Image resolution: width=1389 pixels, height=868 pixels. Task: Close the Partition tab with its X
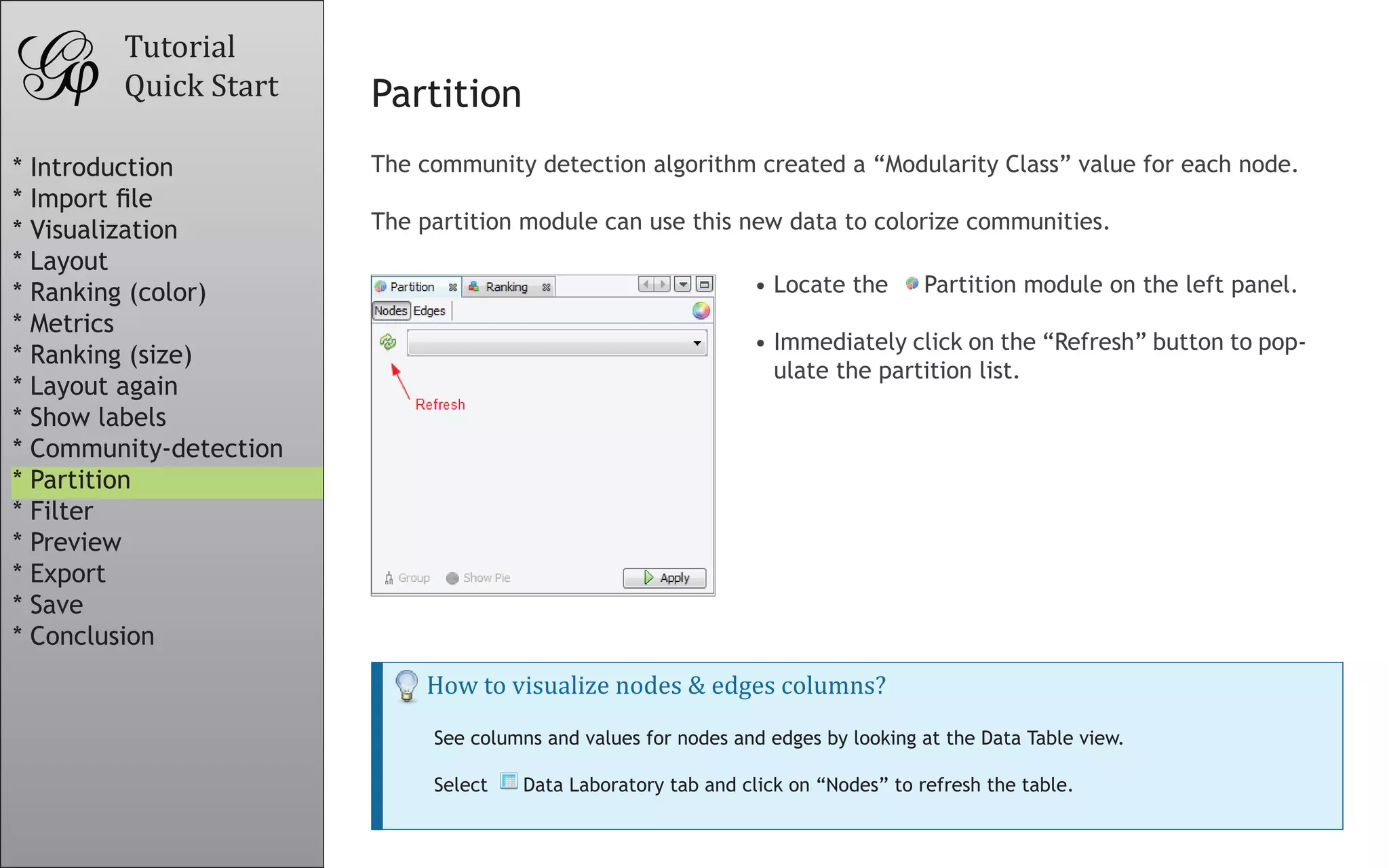pyautogui.click(x=452, y=288)
